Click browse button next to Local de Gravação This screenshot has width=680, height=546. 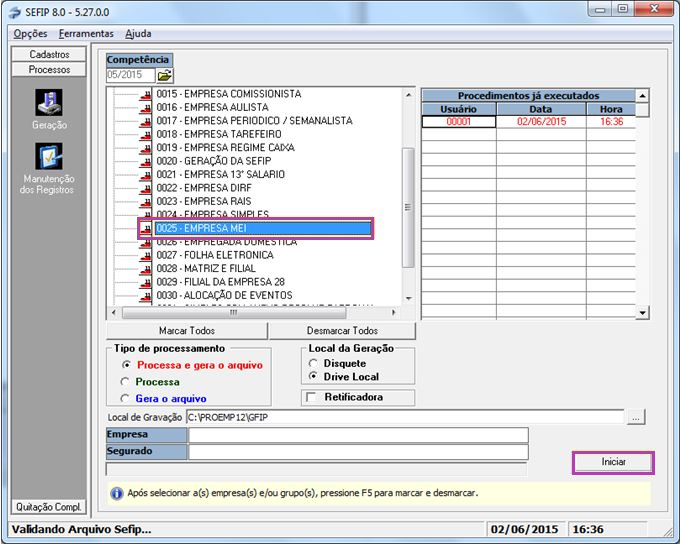(636, 417)
